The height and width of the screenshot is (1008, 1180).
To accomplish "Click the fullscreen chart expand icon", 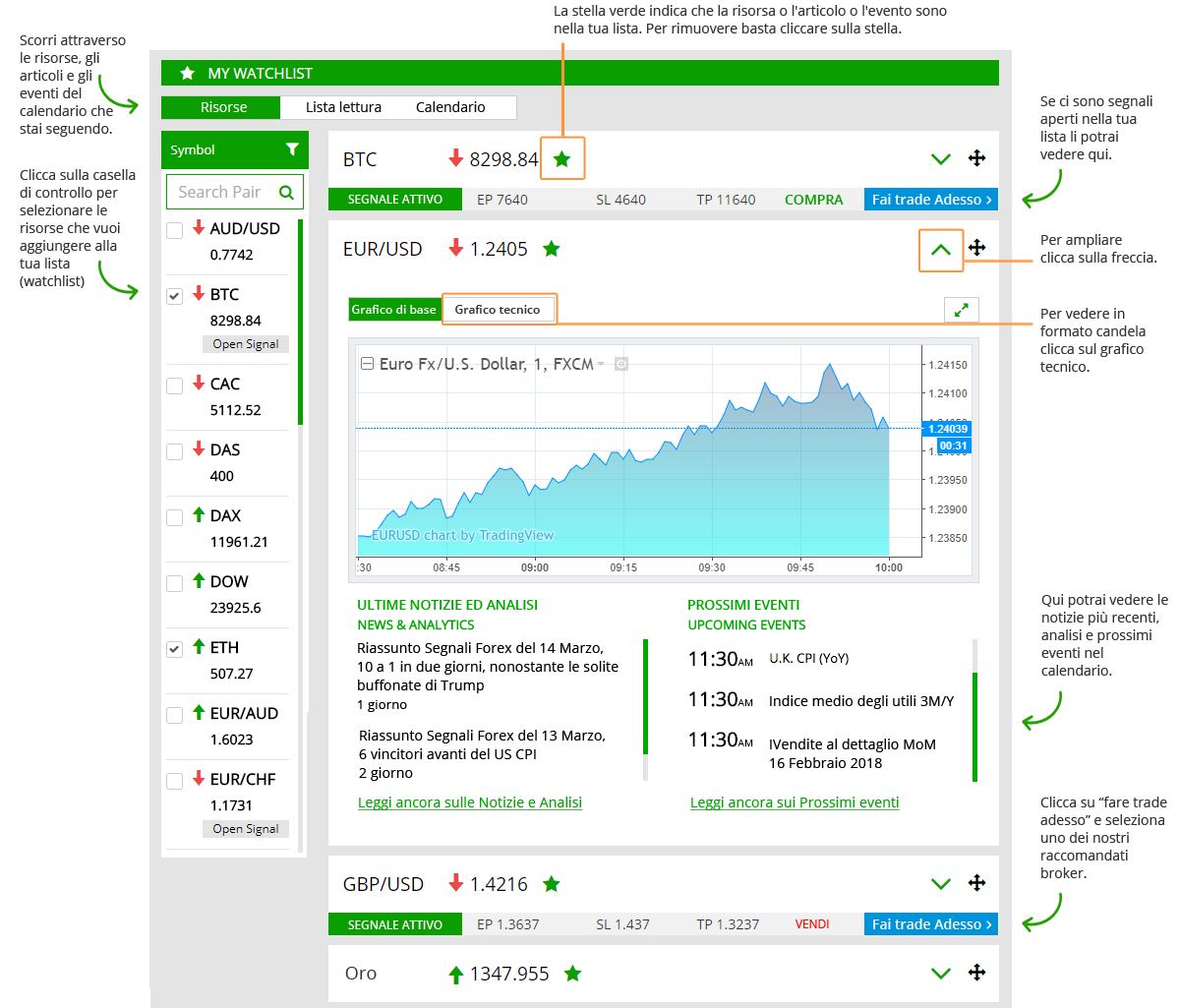I will pos(961,310).
